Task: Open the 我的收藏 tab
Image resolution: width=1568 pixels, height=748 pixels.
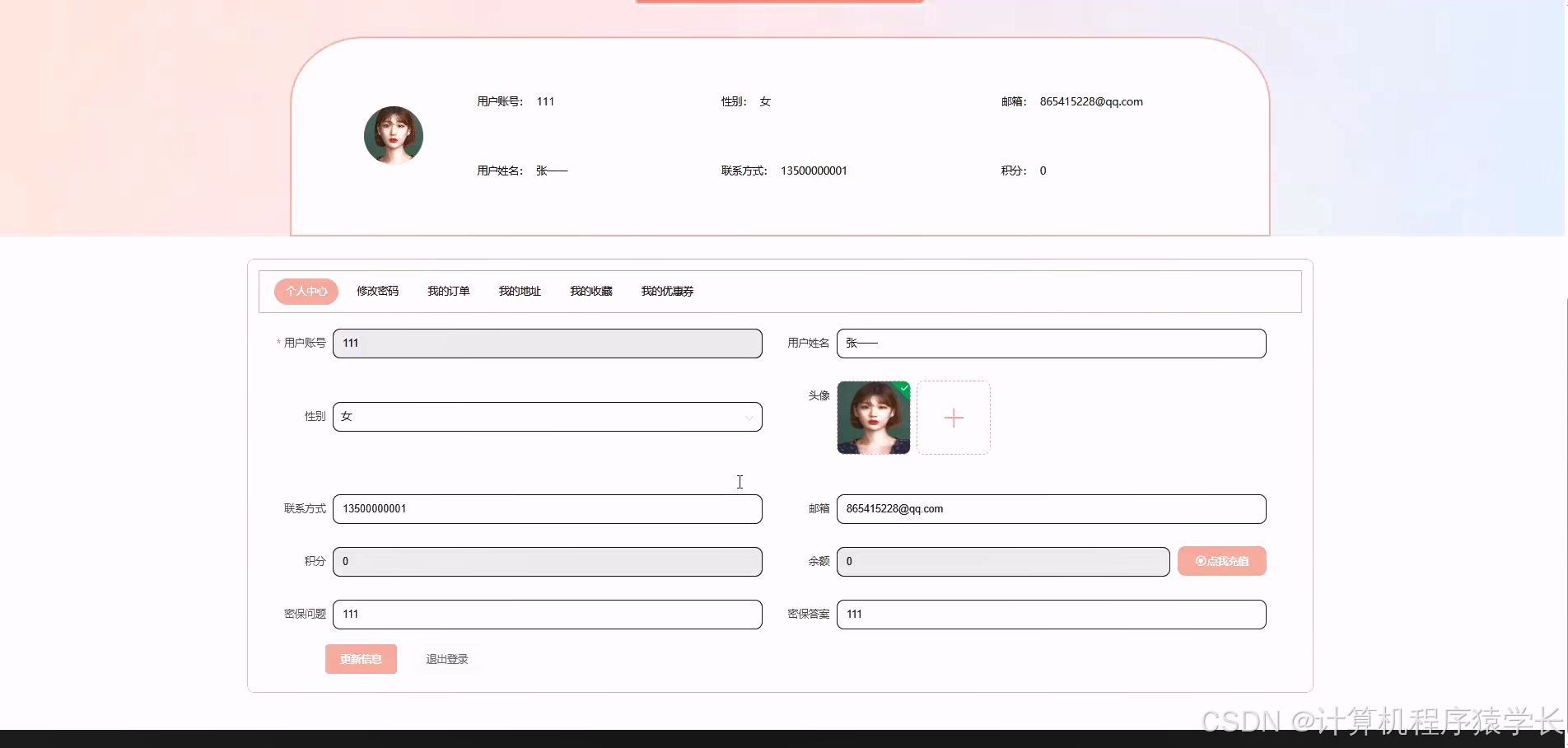Action: click(590, 291)
